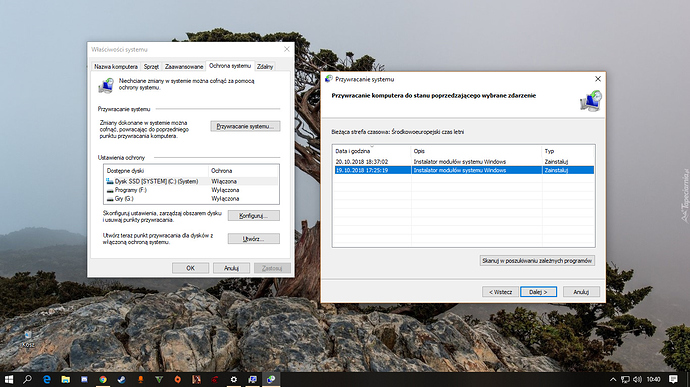This screenshot has width=690, height=387.
Task: Open Google Chrome from the taskbar
Action: point(103,379)
